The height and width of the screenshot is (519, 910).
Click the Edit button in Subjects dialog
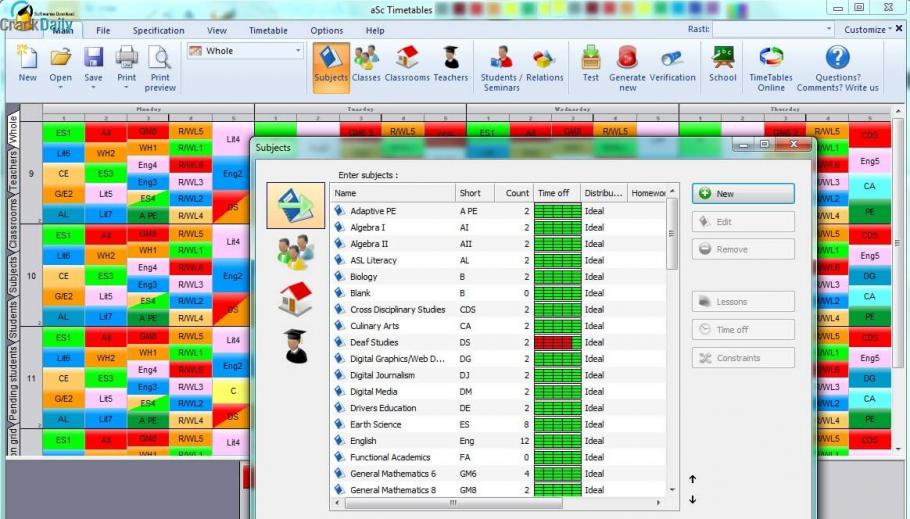pyautogui.click(x=743, y=221)
